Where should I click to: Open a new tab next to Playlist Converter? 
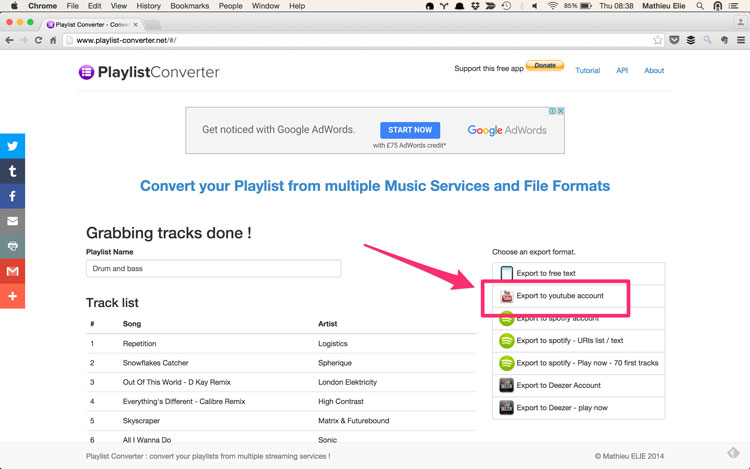pos(153,24)
